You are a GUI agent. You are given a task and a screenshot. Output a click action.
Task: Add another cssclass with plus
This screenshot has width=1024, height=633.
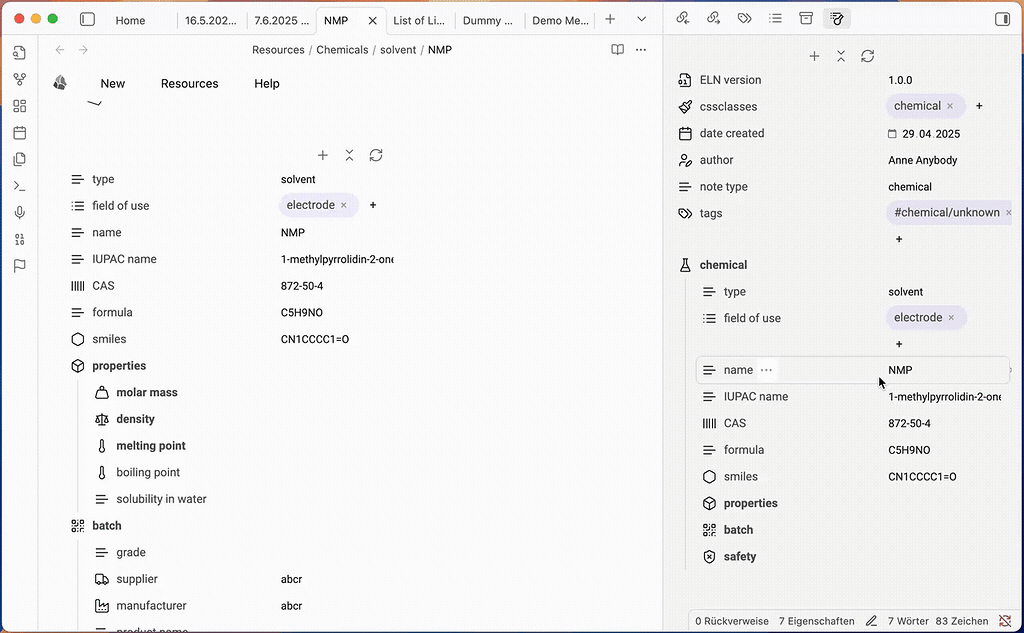point(979,106)
